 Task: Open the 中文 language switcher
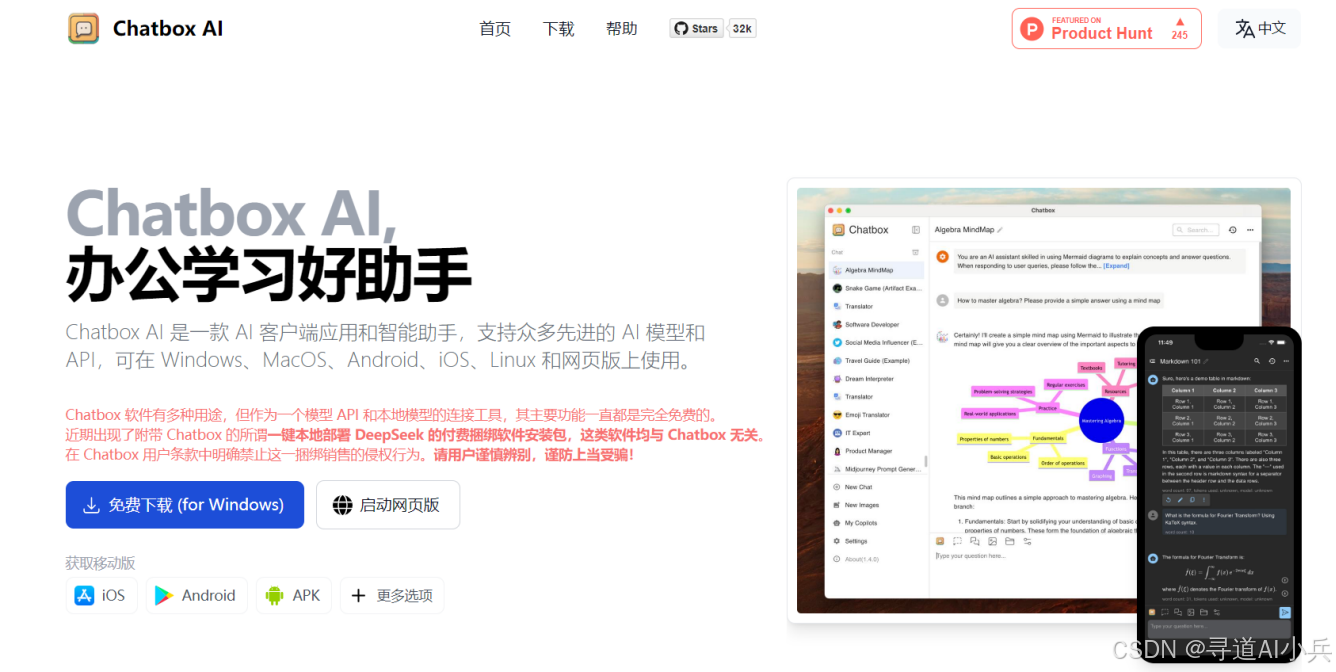pos(1260,29)
